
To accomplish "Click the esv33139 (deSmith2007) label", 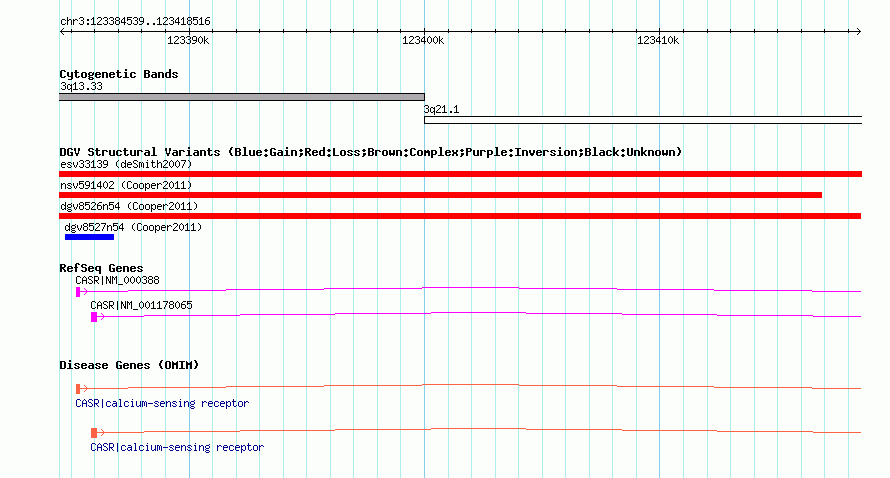I will (x=126, y=164).
